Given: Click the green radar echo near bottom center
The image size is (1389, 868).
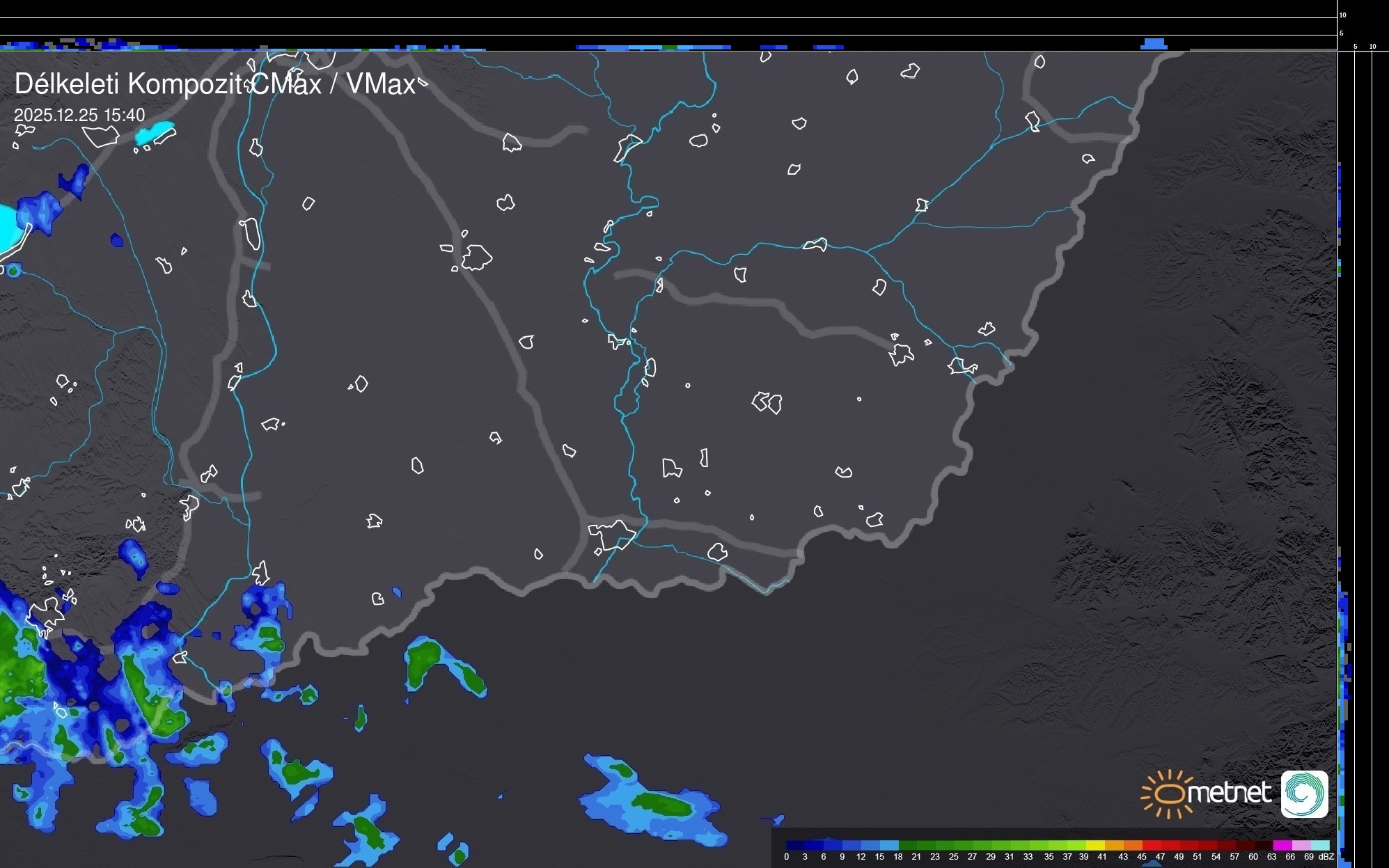Looking at the screenshot, I should click(661, 804).
